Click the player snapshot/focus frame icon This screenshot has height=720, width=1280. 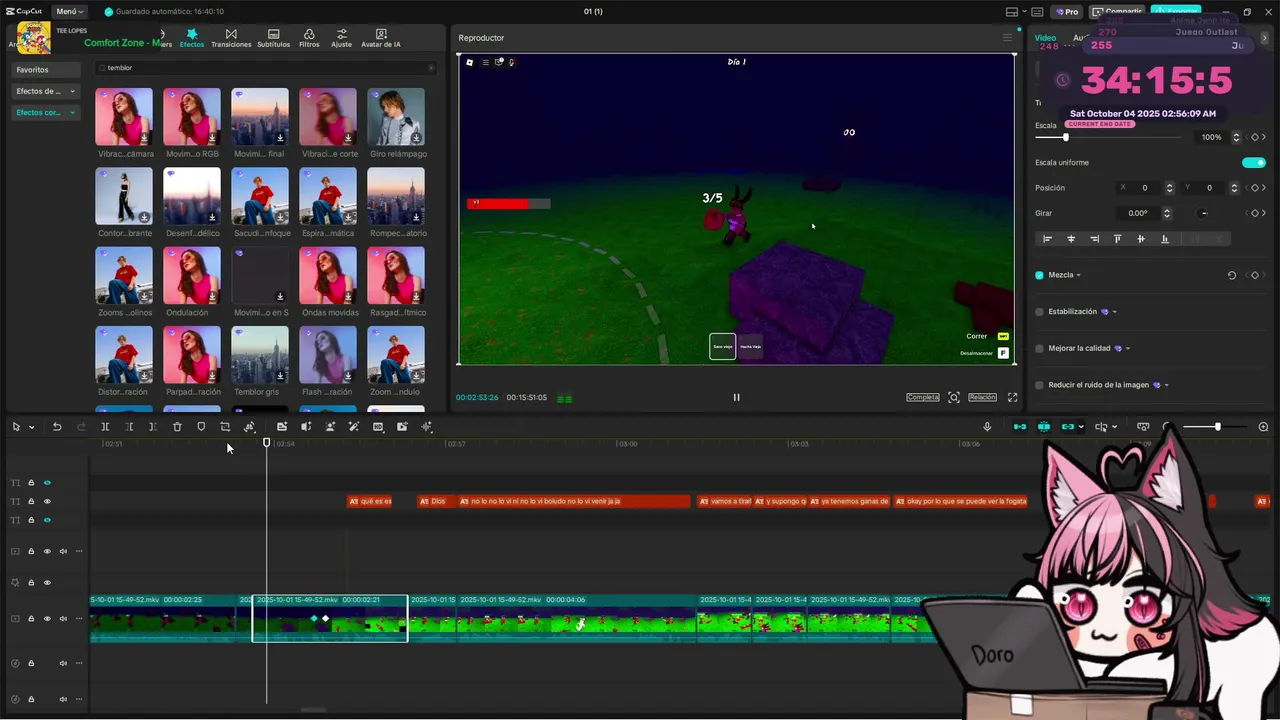954,397
